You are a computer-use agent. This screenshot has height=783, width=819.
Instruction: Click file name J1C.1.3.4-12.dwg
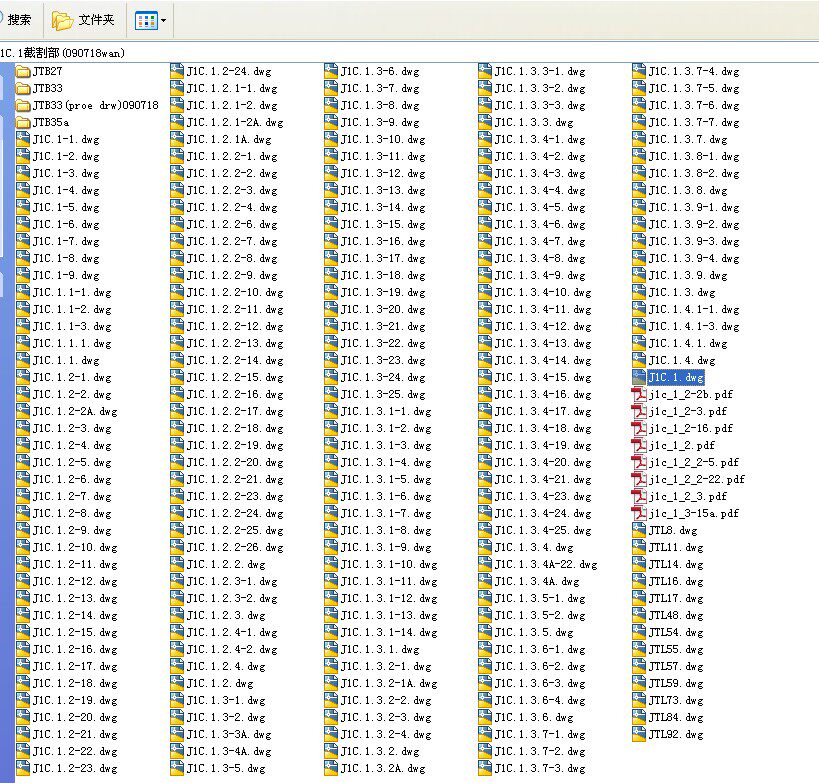point(543,326)
